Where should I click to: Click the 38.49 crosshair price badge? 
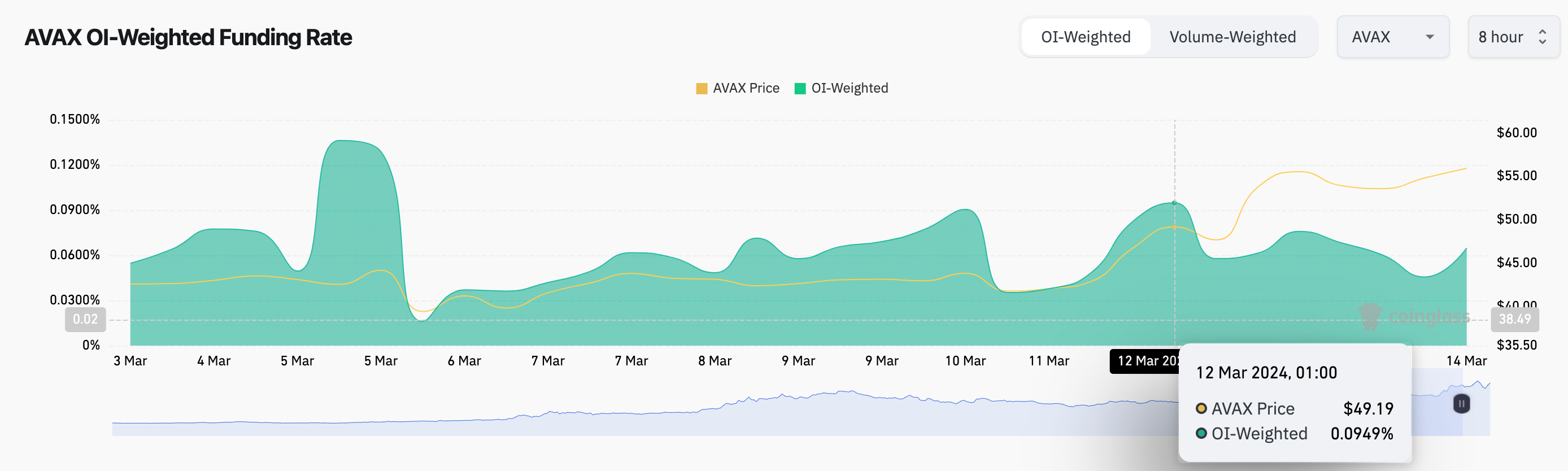(1514, 320)
